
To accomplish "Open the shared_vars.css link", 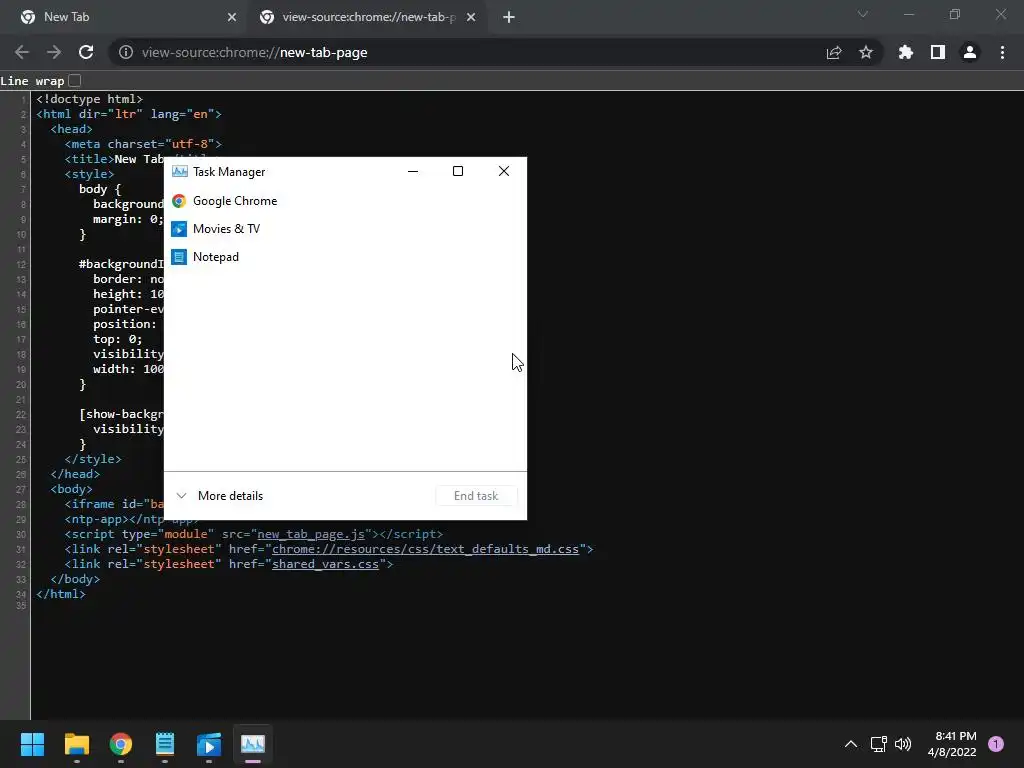I will 325,564.
